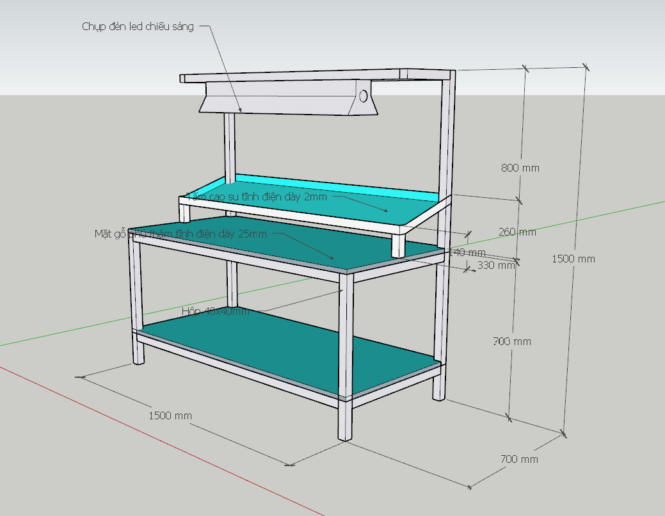Image resolution: width=665 pixels, height=516 pixels.
Task: Select the 330 mm dimension label
Action: (x=496, y=265)
